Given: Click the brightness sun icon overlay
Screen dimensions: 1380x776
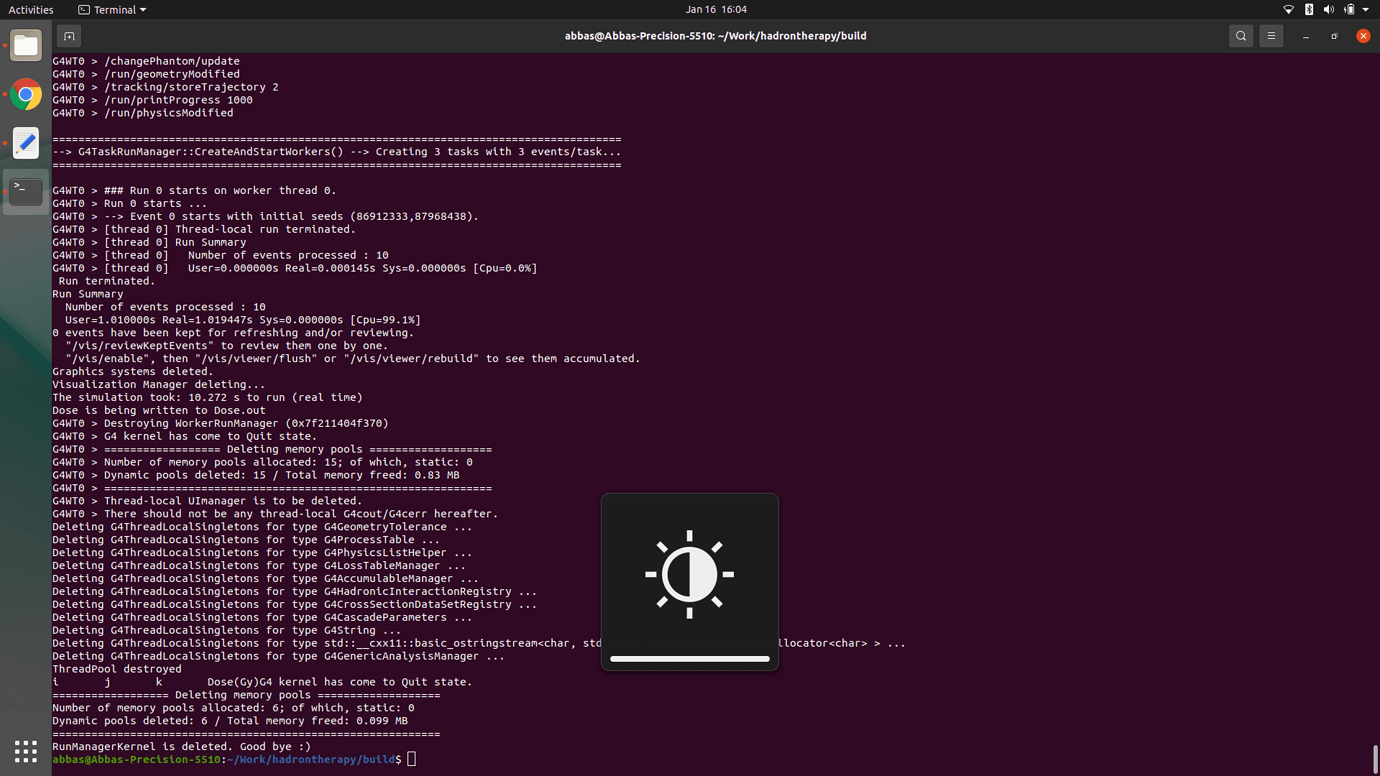Looking at the screenshot, I should pos(690,574).
